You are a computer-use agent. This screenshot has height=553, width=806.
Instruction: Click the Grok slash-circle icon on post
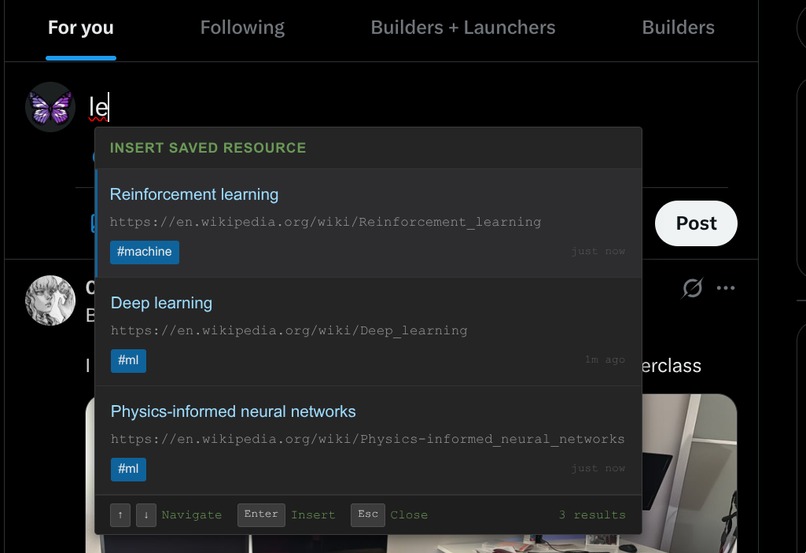tap(692, 288)
